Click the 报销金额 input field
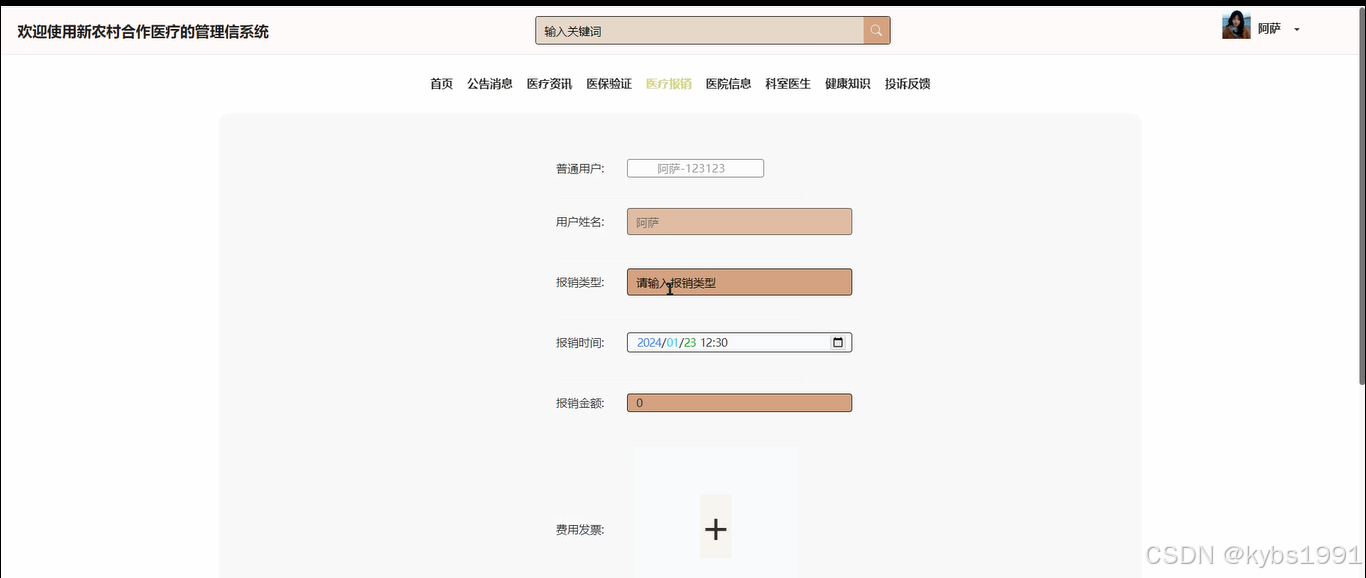The width and height of the screenshot is (1366, 578). [x=739, y=403]
